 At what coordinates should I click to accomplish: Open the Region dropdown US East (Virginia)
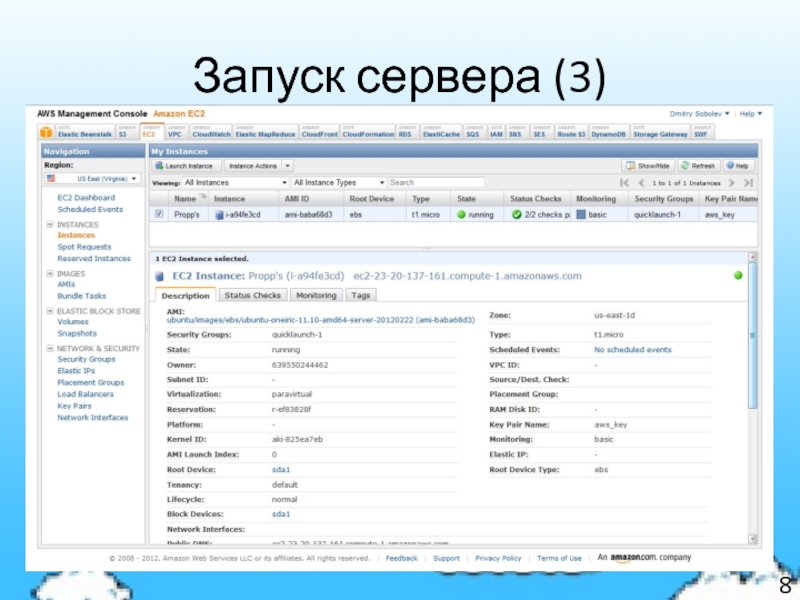92,179
